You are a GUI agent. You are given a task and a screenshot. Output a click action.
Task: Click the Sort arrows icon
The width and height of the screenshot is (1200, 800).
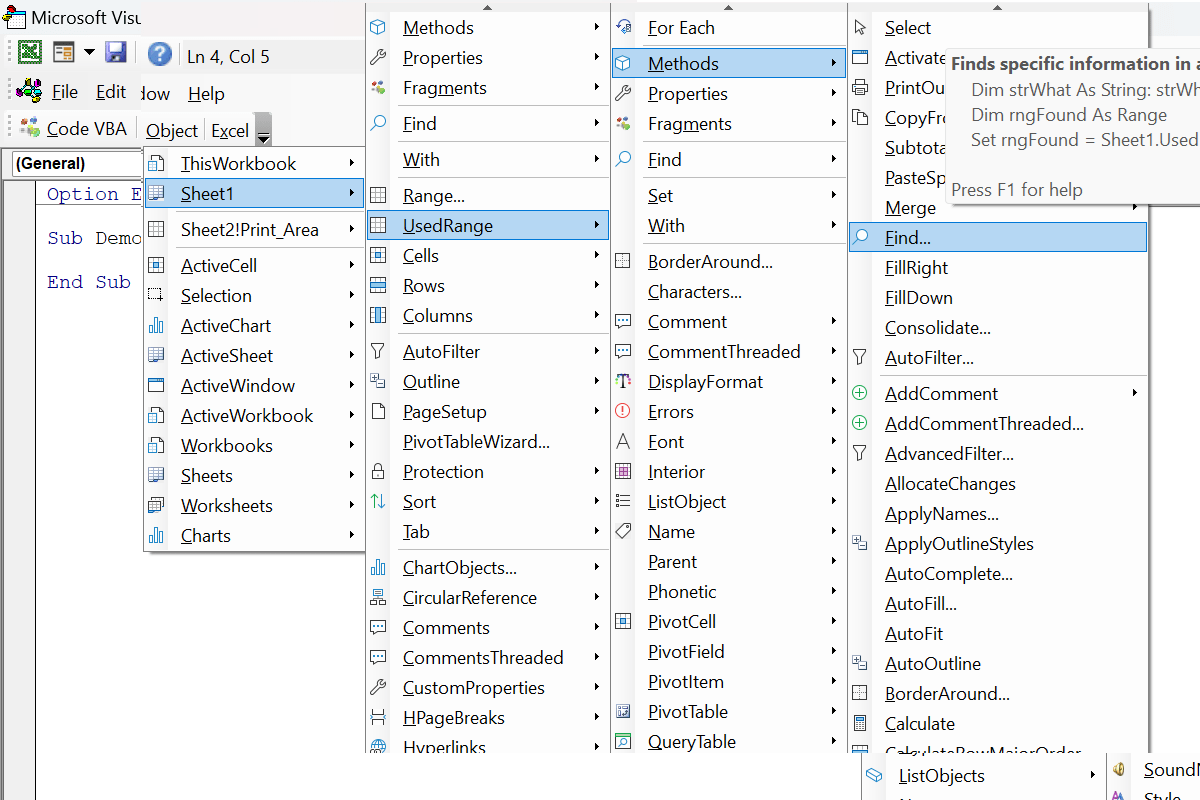coord(378,501)
